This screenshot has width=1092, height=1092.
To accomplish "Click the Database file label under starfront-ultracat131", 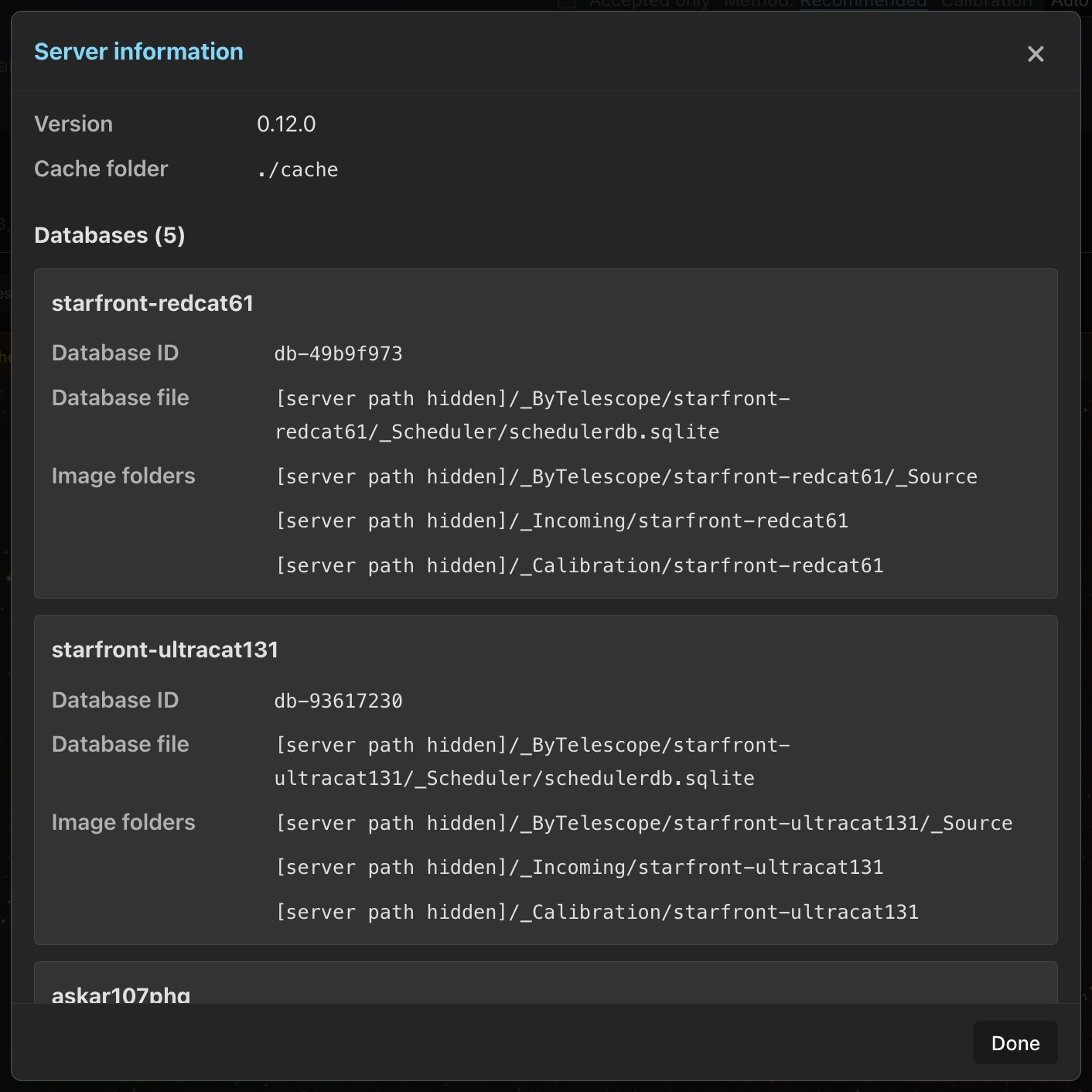I will click(x=121, y=744).
